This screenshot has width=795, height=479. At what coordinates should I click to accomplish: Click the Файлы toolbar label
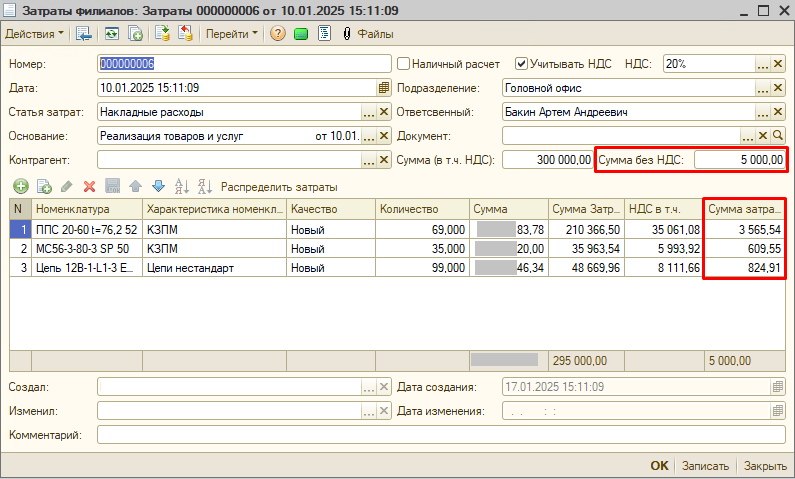[375, 34]
